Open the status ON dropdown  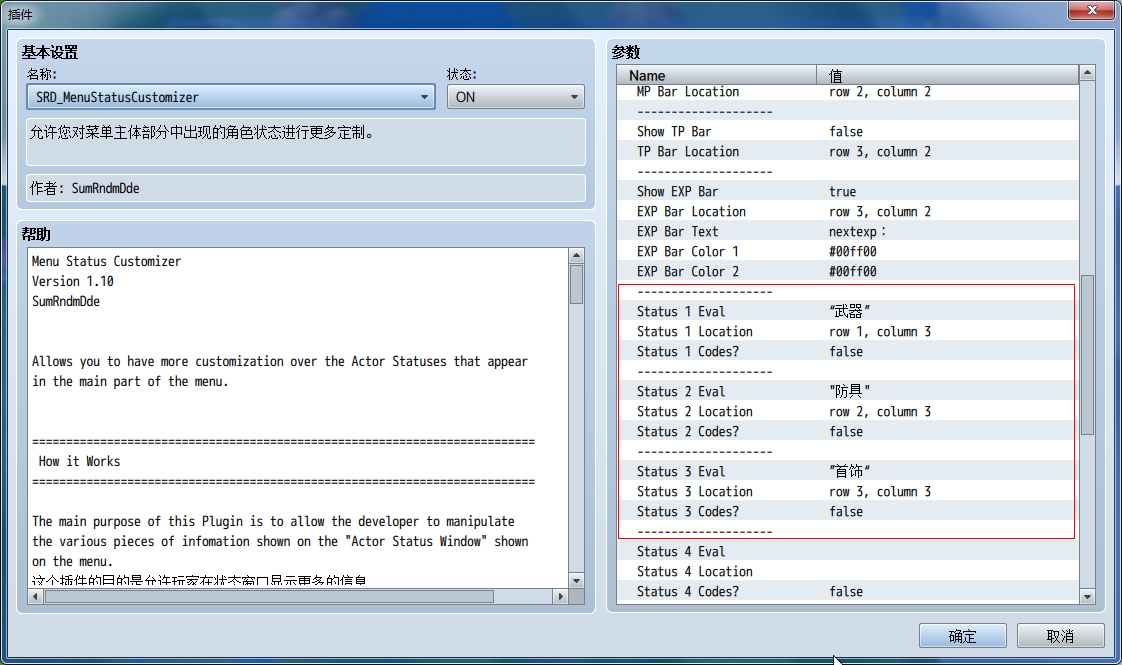click(515, 97)
